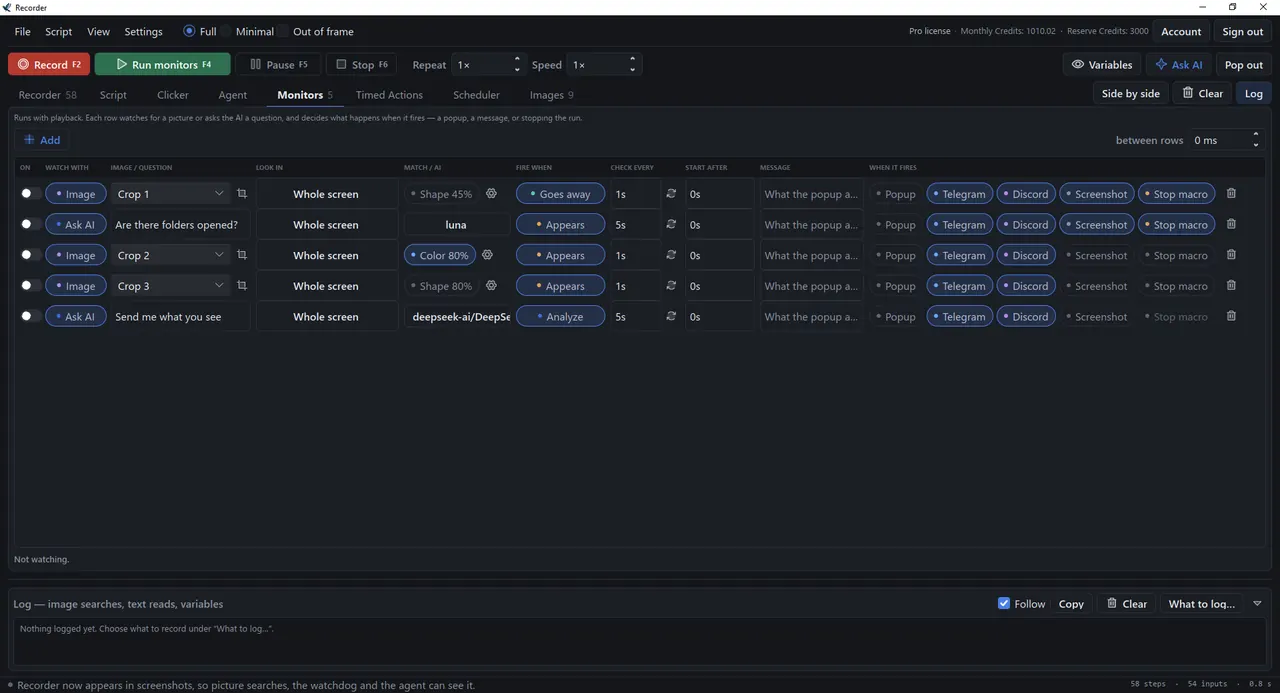Screen dimensions: 1280x693
Task: Add a new monitor row
Action: point(42,140)
